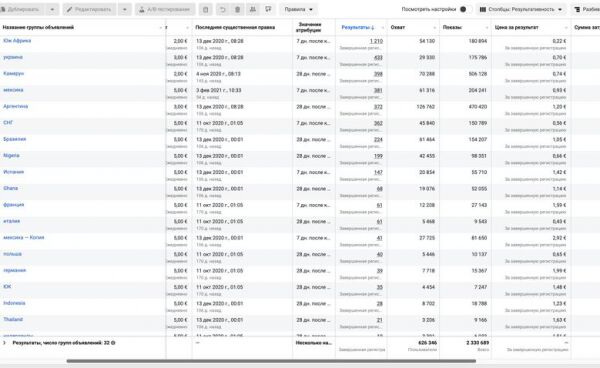600x368 pixels.
Task: Click the copy icon in toolbar
Action: 205,9
